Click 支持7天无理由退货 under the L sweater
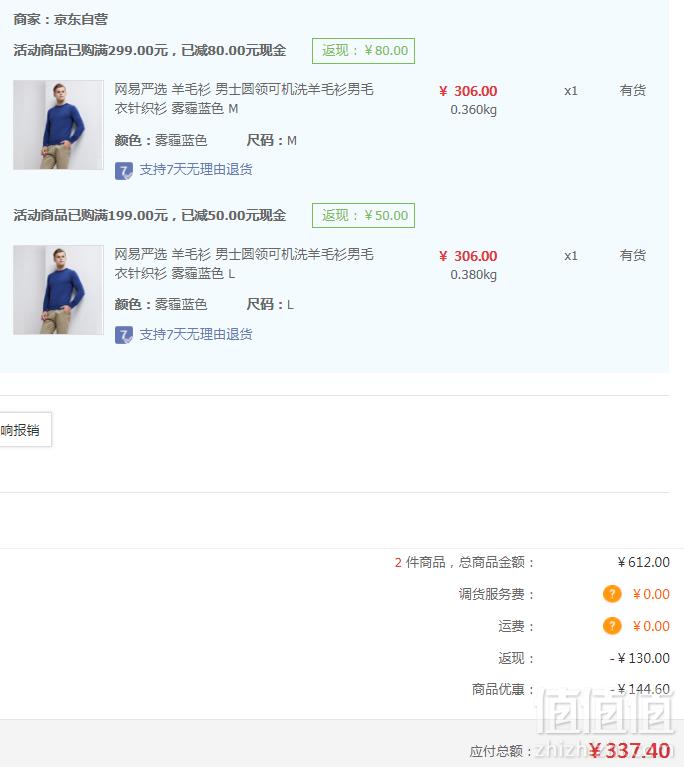Image resolution: width=684 pixels, height=767 pixels. (196, 335)
